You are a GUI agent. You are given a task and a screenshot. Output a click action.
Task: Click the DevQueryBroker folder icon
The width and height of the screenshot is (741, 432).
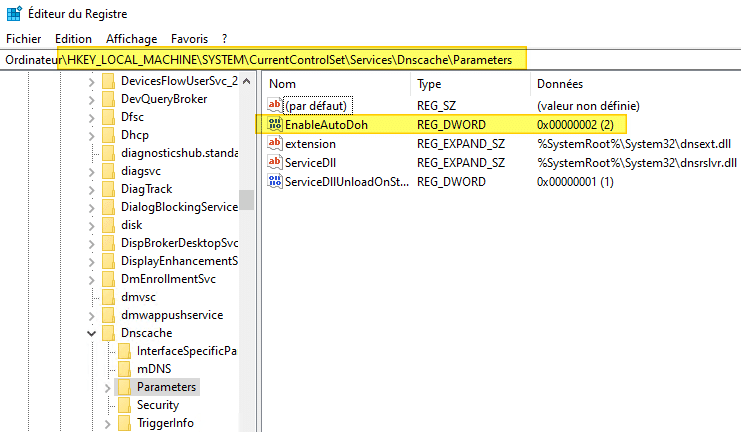click(x=109, y=99)
